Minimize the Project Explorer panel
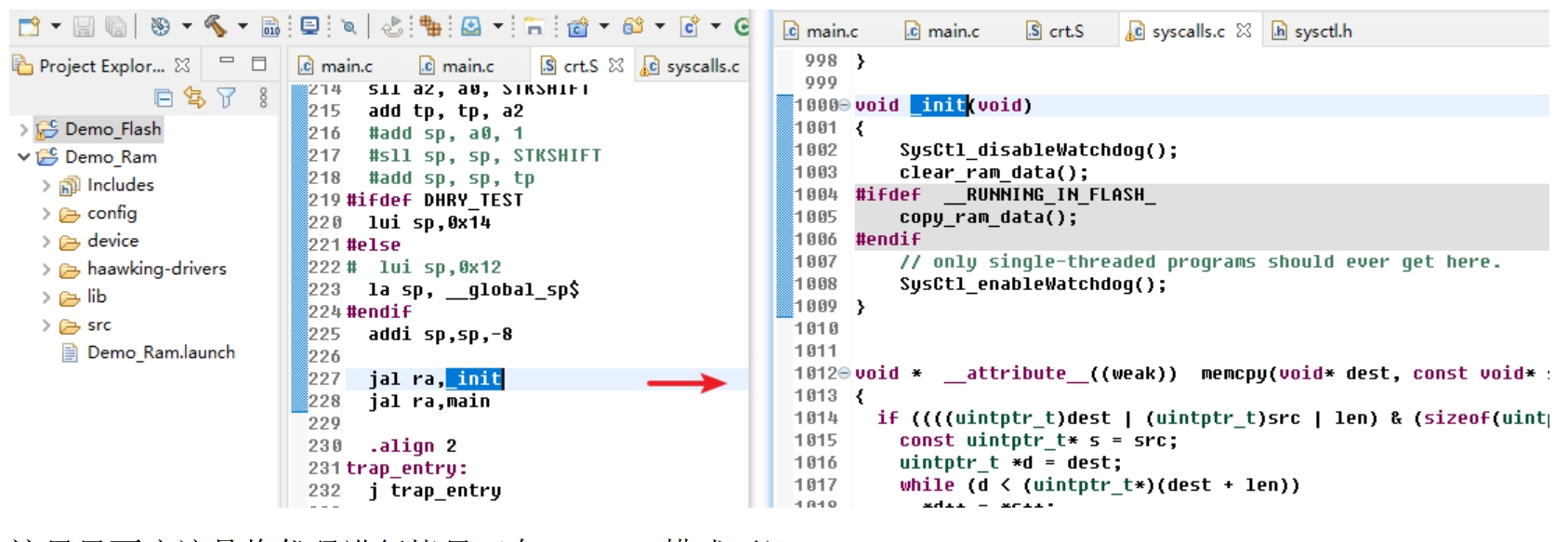The width and height of the screenshot is (1568, 542). point(227,62)
